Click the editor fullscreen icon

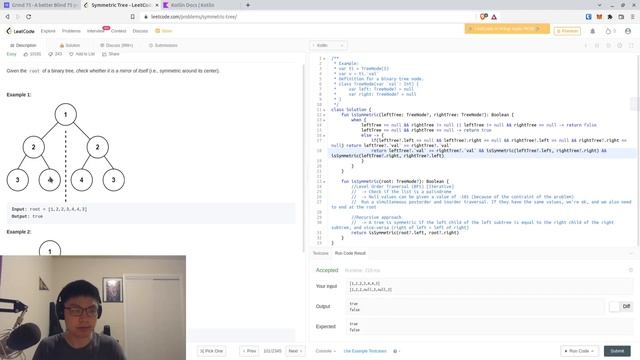pyautogui.click(x=631, y=45)
